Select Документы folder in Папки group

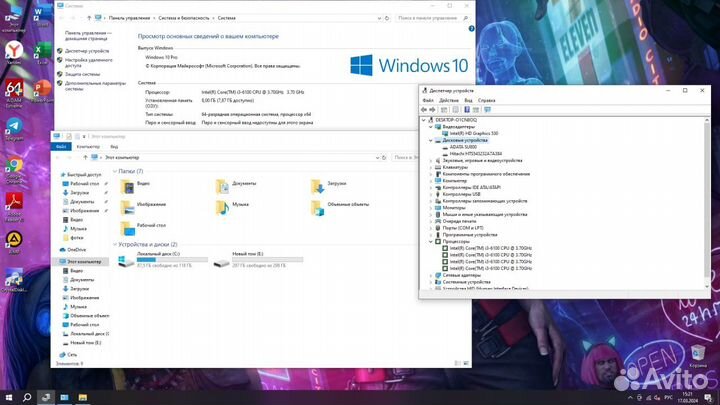[x=236, y=186]
